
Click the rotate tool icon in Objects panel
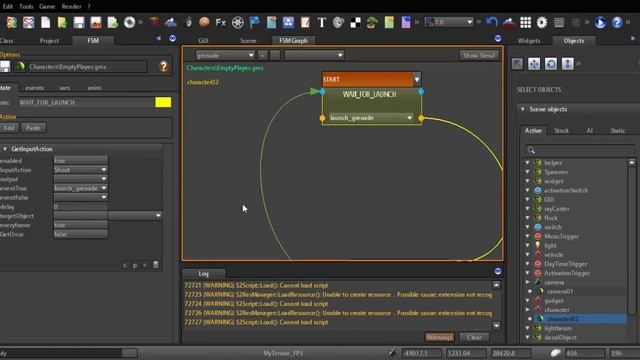(x=551, y=64)
